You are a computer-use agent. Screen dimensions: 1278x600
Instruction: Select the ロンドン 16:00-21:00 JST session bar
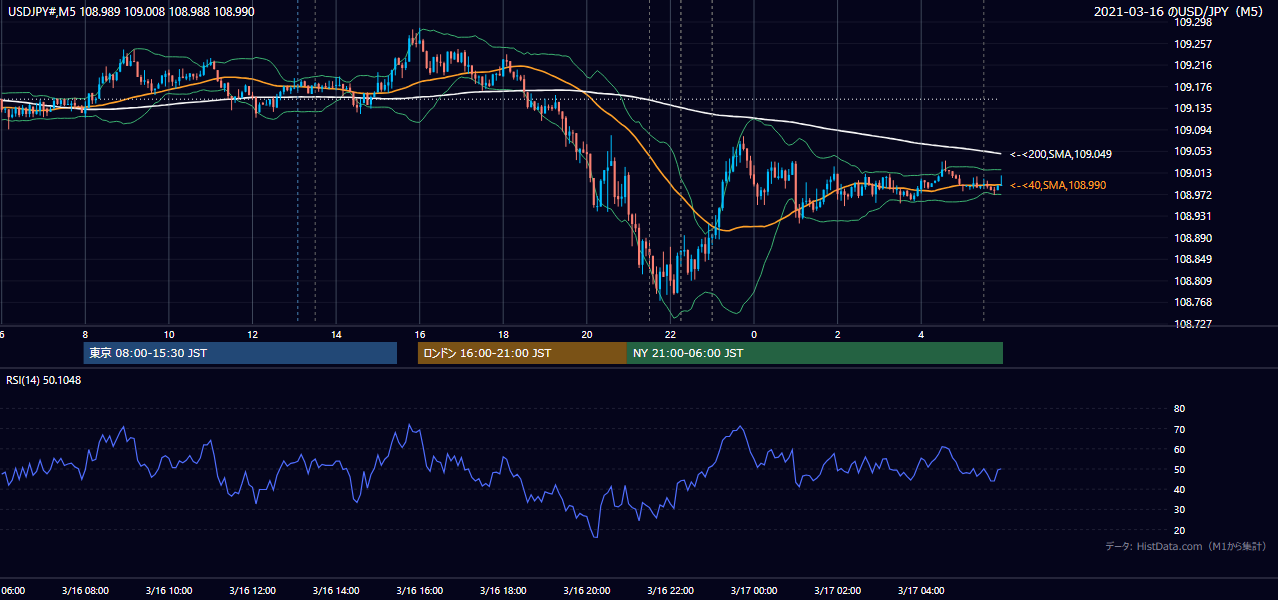click(x=522, y=353)
